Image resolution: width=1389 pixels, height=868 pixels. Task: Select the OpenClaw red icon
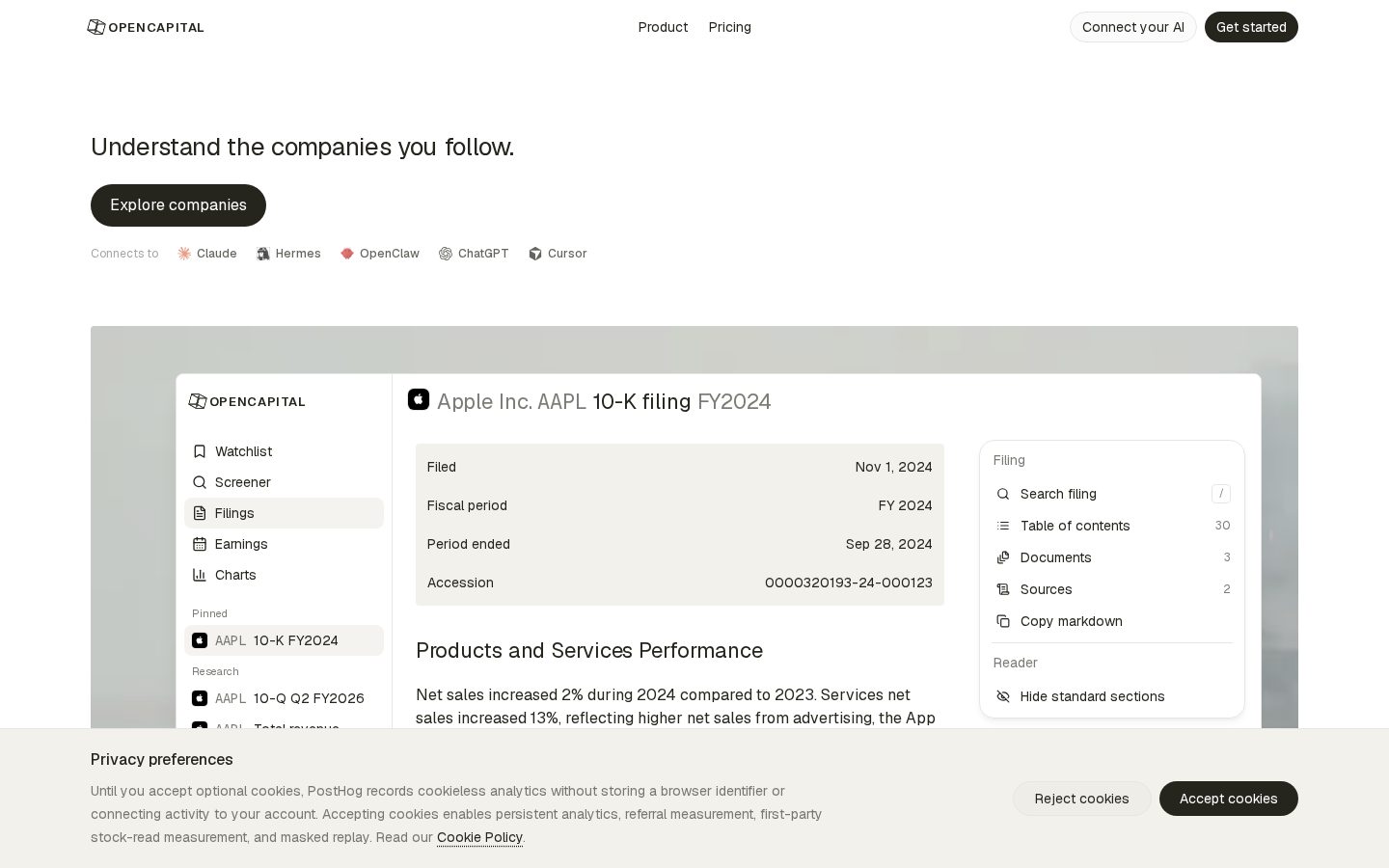(x=347, y=254)
